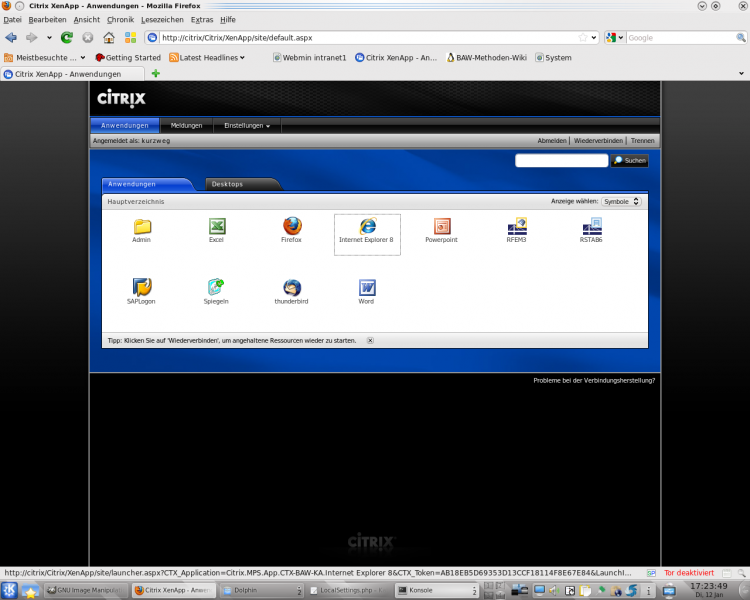This screenshot has height=600, width=750.
Task: Open the URL bar history dropdown
Action: point(594,38)
